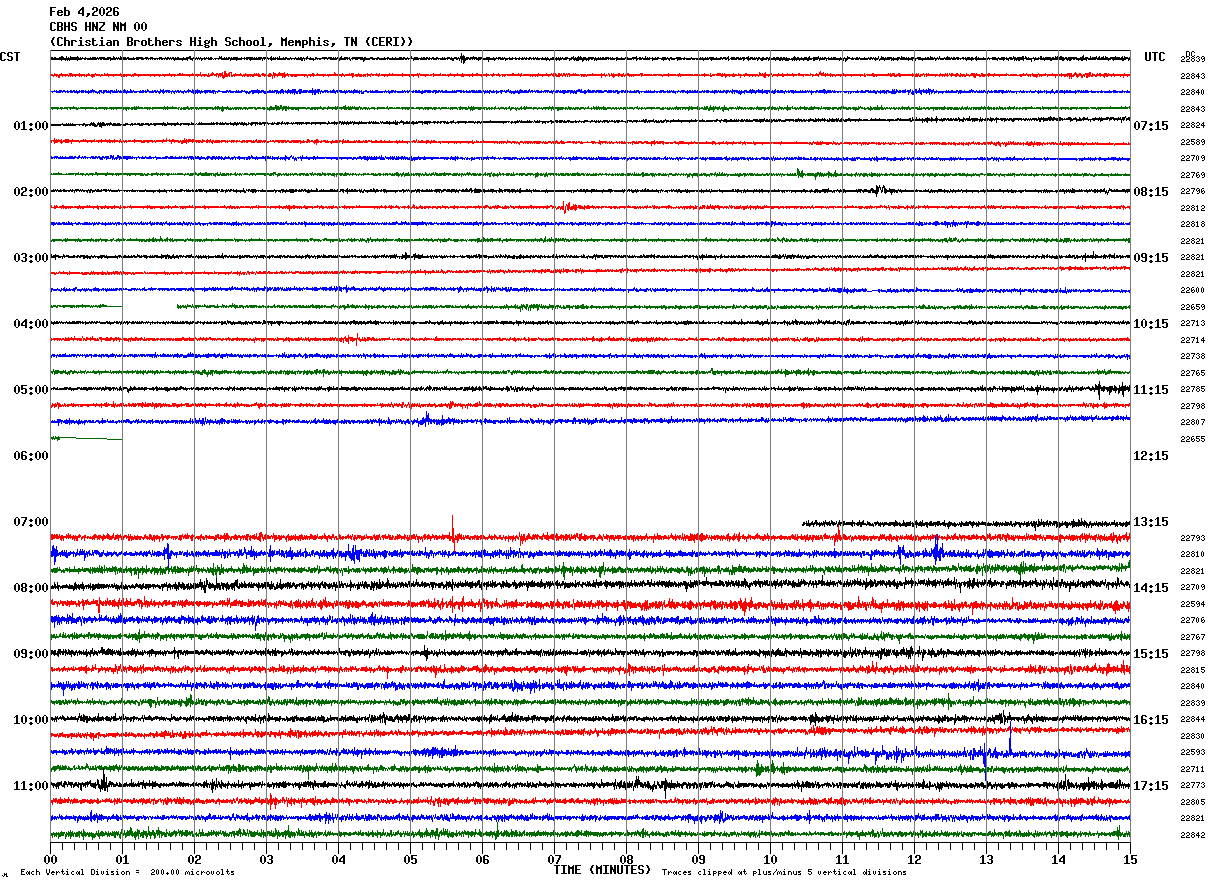Select DC offset value 22842
1210x886 pixels.
(x=1193, y=835)
